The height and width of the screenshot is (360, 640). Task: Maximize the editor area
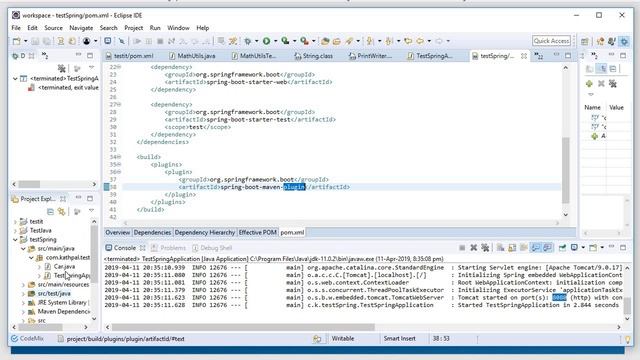point(568,56)
